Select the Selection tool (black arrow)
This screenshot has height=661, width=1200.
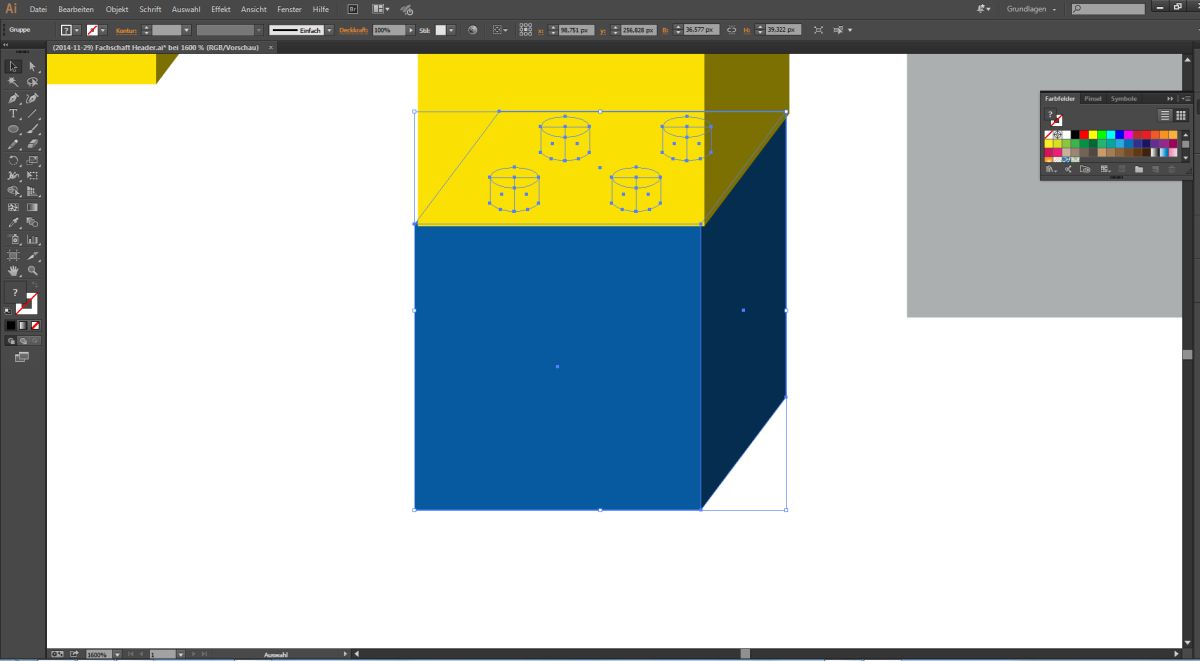pos(13,66)
